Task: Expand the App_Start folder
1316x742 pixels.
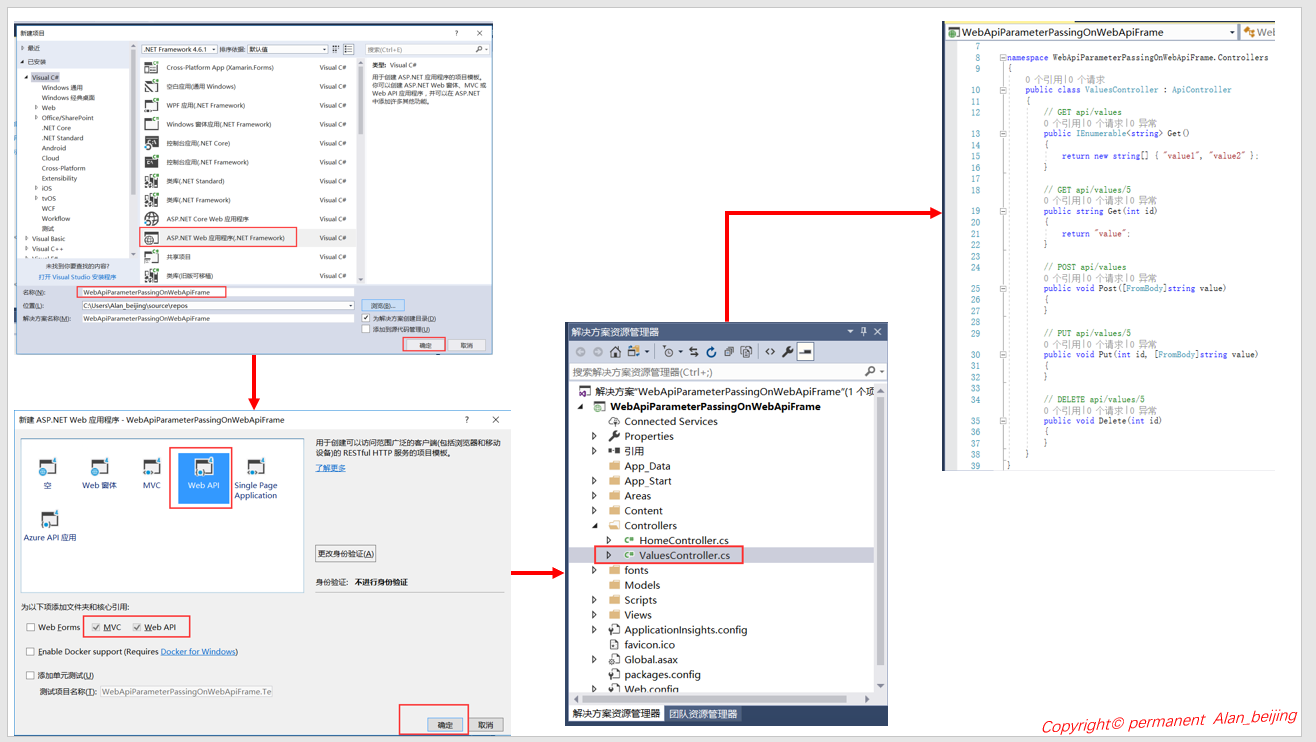Action: coord(595,481)
